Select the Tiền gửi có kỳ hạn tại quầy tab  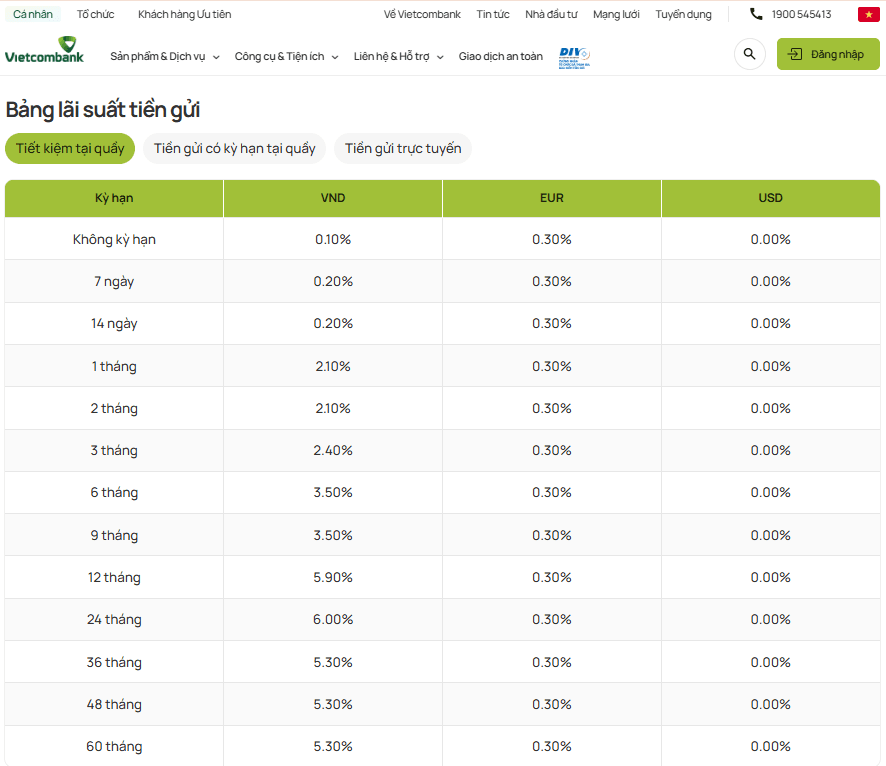coord(234,149)
